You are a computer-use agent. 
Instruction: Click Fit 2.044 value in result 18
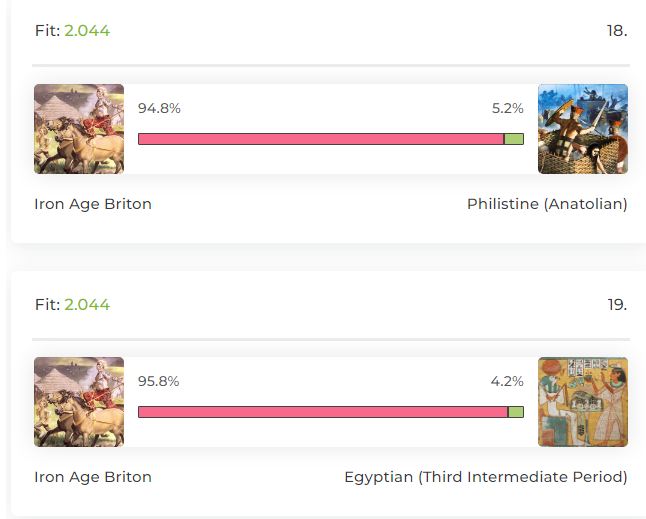[x=87, y=31]
